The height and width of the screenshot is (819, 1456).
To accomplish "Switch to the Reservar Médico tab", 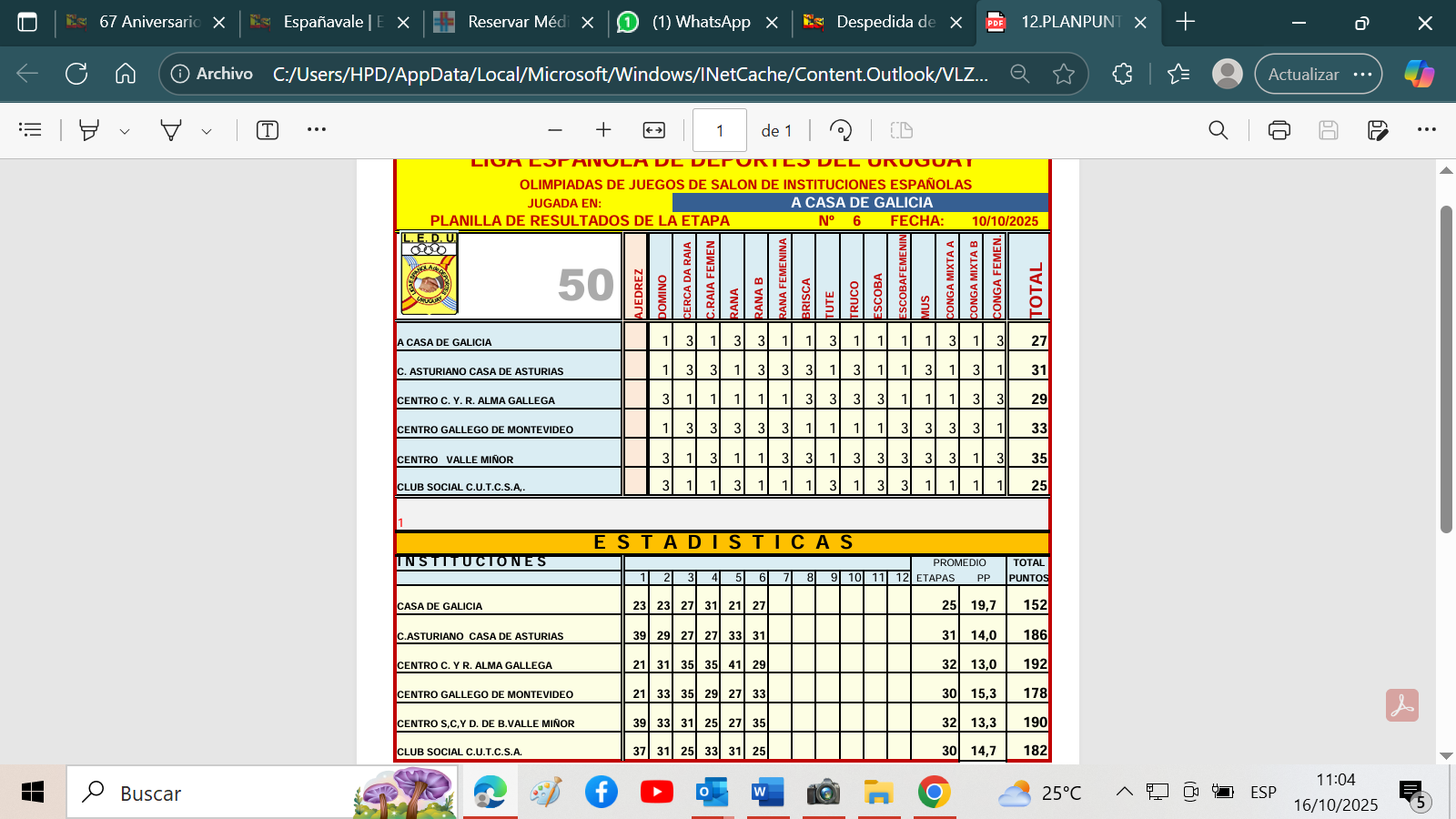I will [515, 22].
